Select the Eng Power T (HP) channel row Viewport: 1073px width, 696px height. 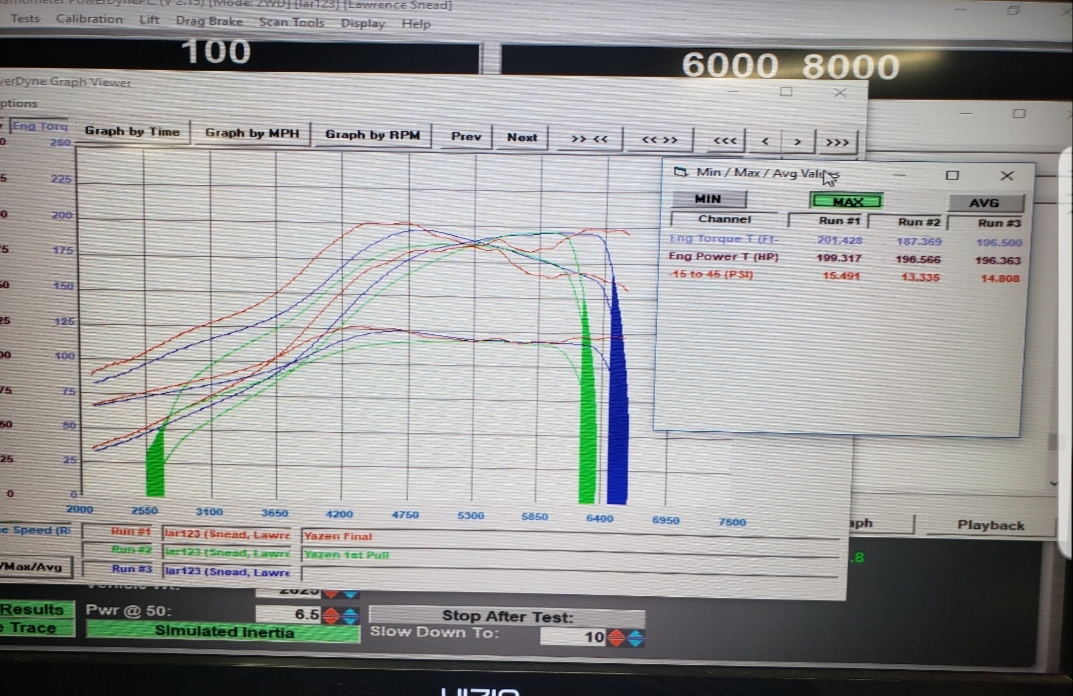point(723,257)
